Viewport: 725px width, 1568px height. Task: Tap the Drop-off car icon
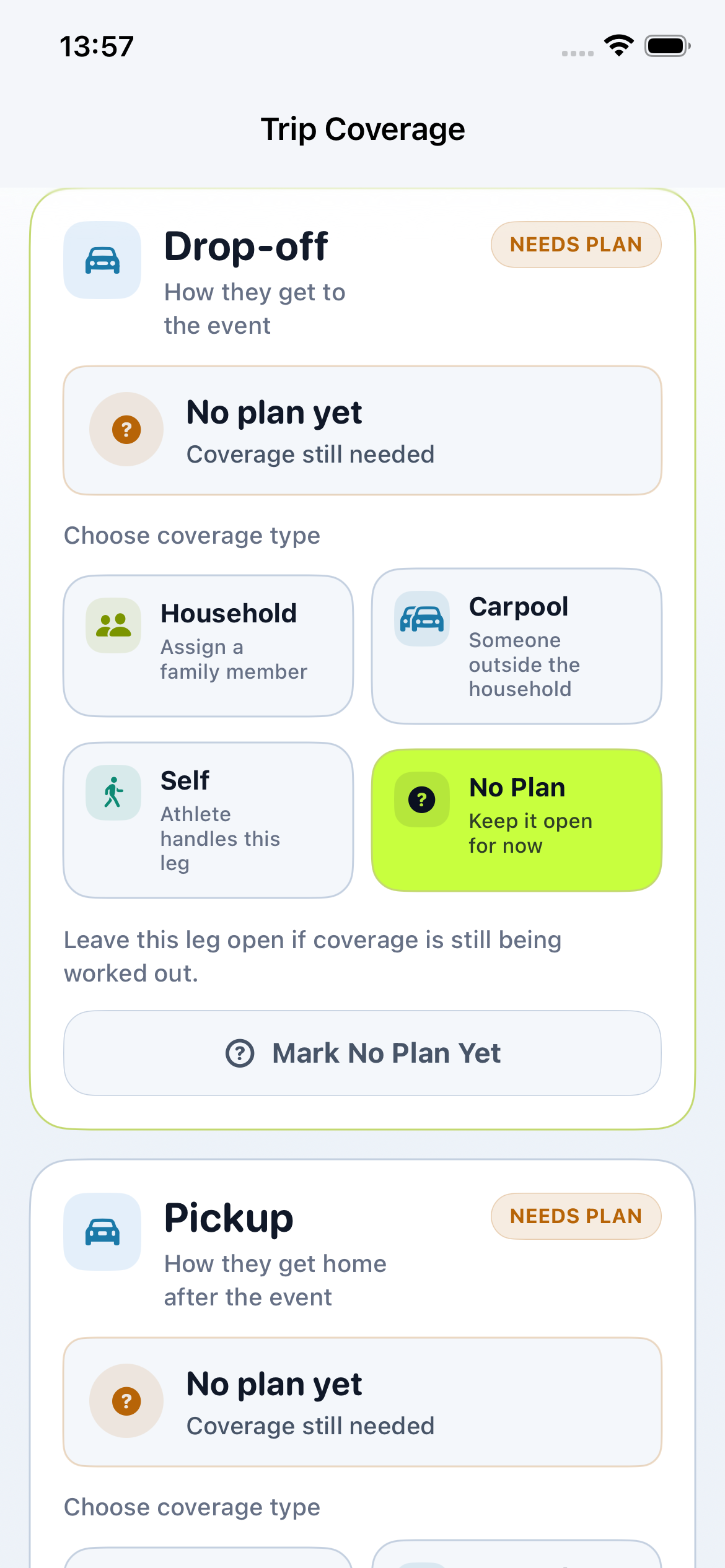click(x=102, y=260)
